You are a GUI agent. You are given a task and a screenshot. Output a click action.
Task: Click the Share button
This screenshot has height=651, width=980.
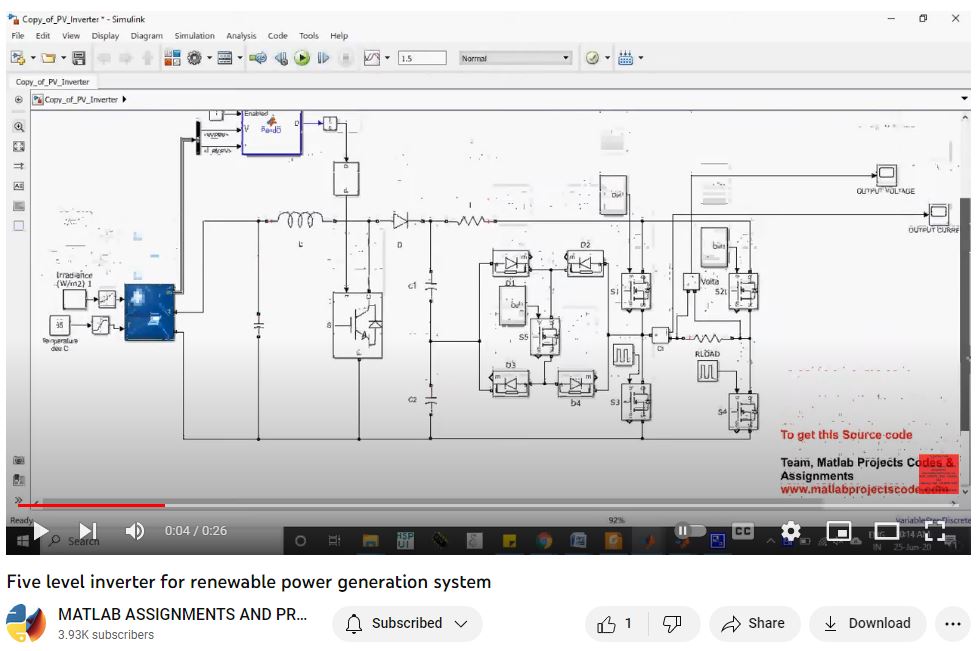[754, 624]
